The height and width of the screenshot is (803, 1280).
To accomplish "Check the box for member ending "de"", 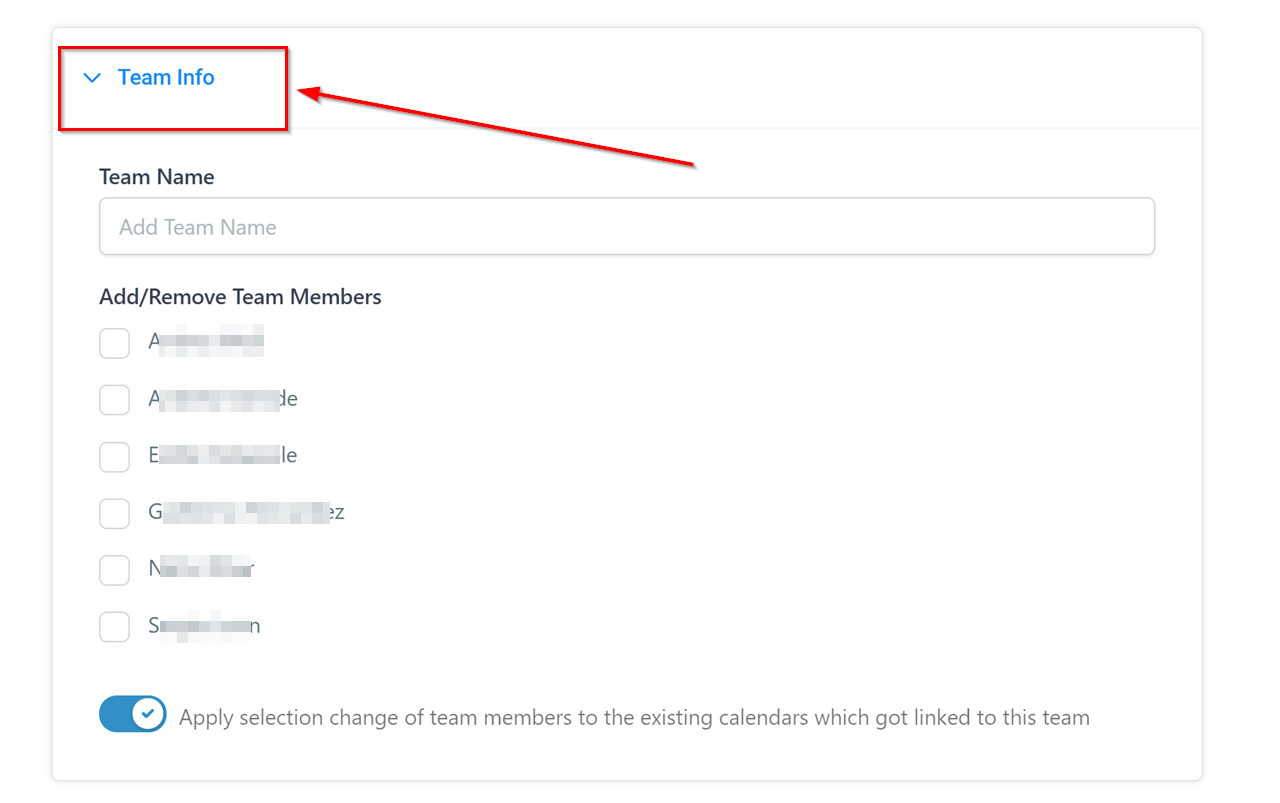I will point(115,400).
